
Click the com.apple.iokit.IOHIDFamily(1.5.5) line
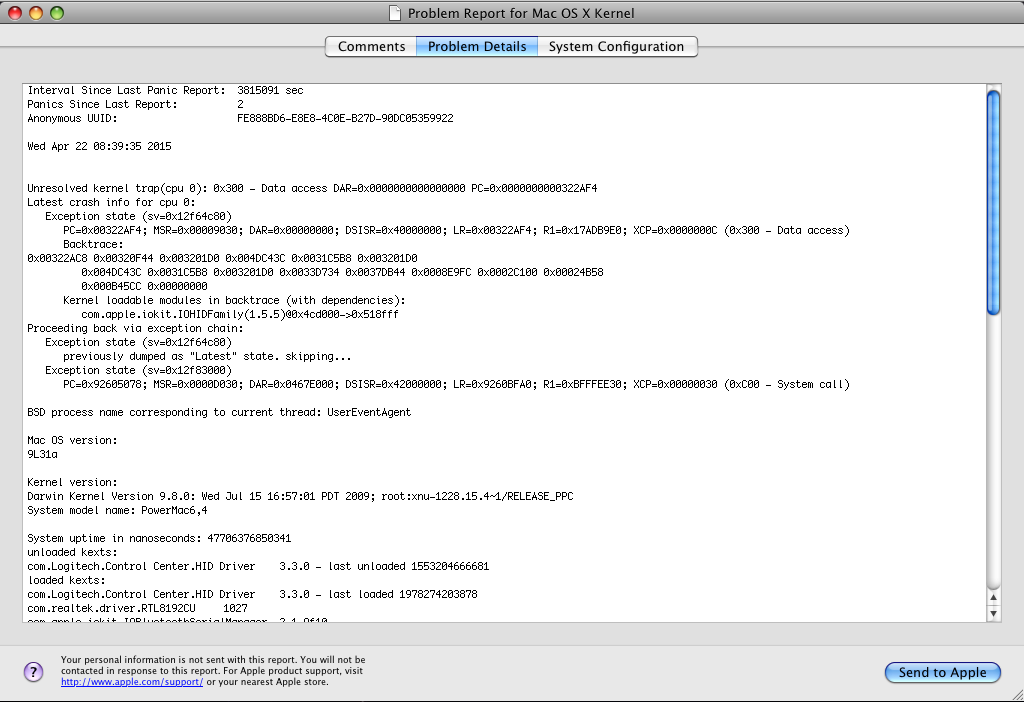tap(240, 314)
